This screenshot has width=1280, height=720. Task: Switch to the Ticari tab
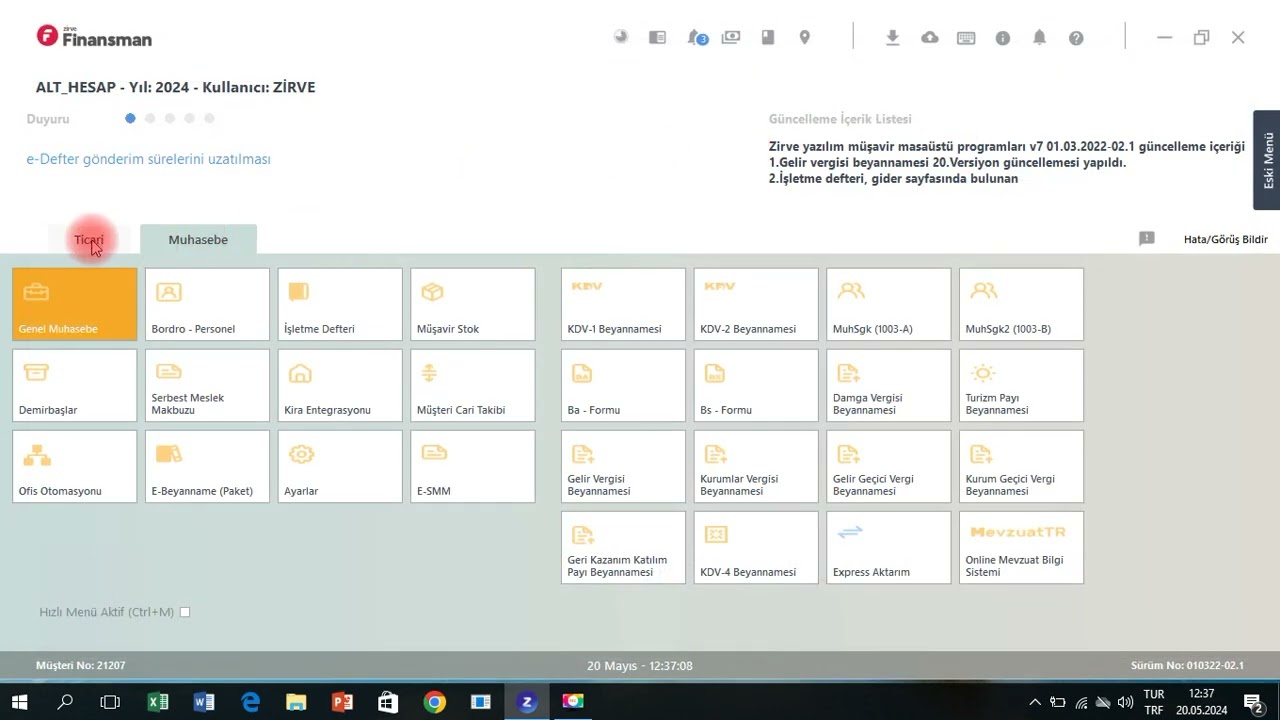89,240
